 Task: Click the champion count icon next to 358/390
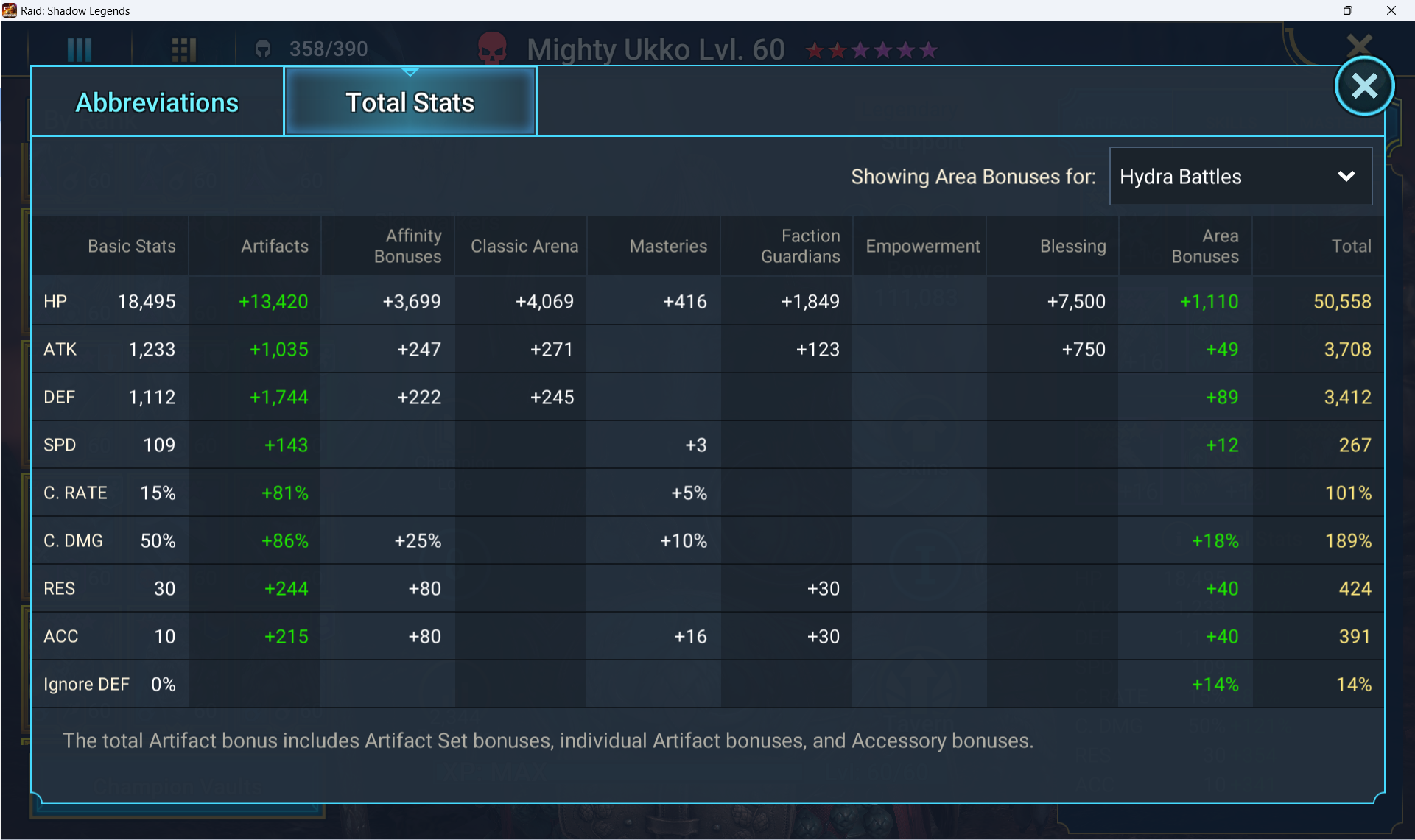pyautogui.click(x=263, y=49)
